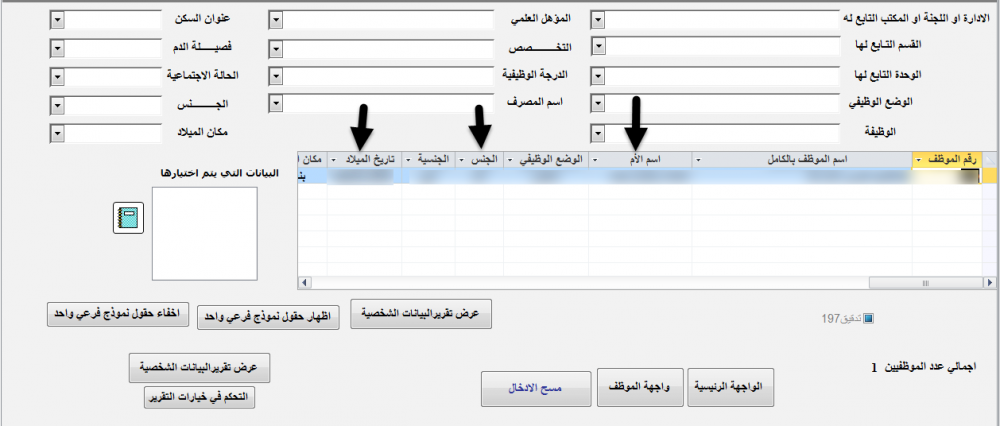Select the تاريخ الميلاد column header
1000x426 pixels.
(x=364, y=159)
